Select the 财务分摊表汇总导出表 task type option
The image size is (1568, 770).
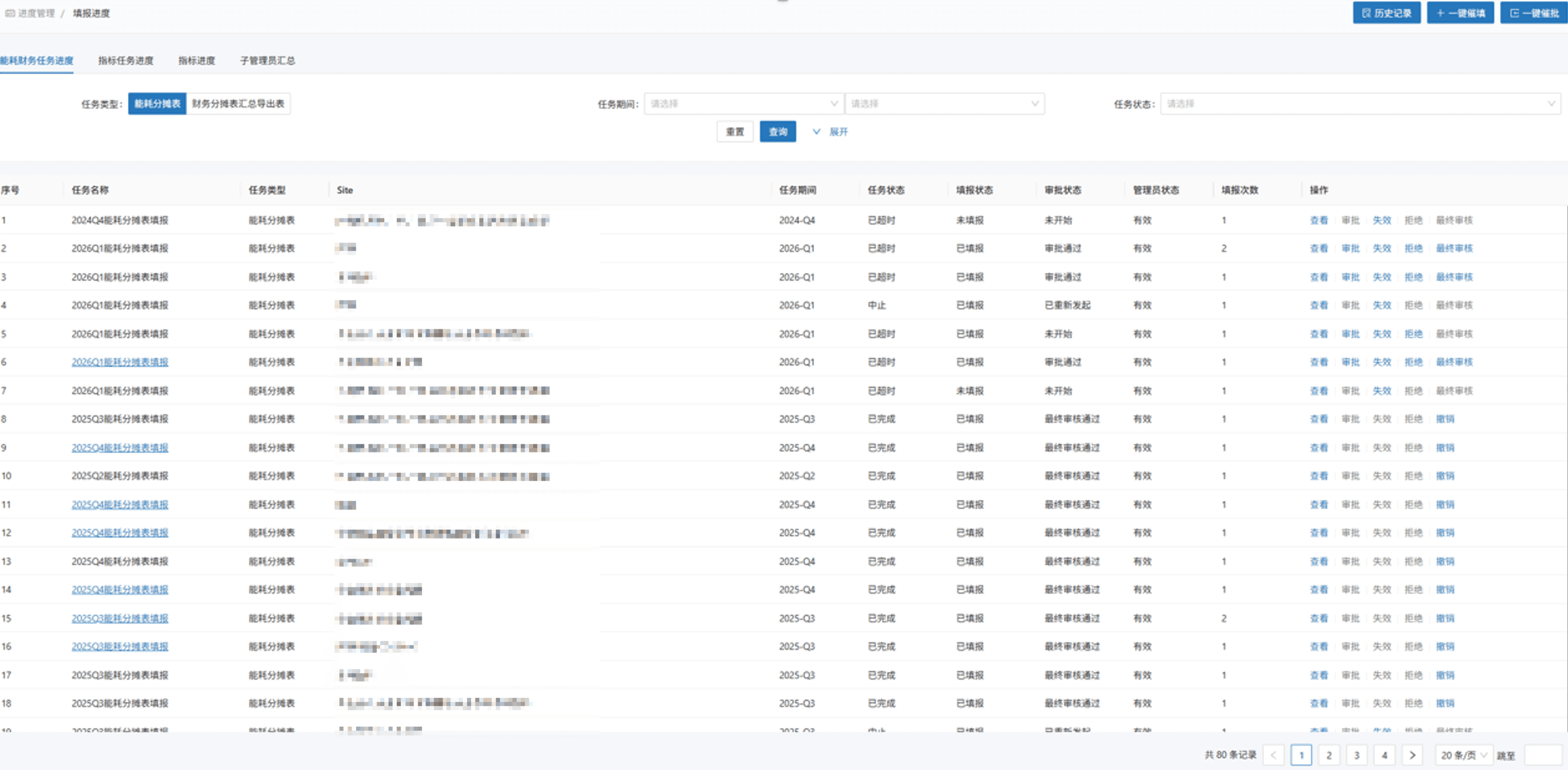pos(238,104)
